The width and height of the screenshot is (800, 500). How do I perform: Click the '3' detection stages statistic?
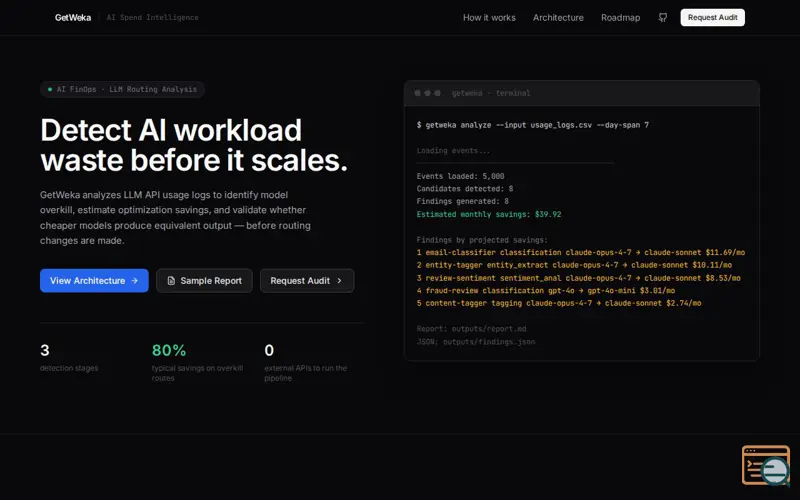45,351
